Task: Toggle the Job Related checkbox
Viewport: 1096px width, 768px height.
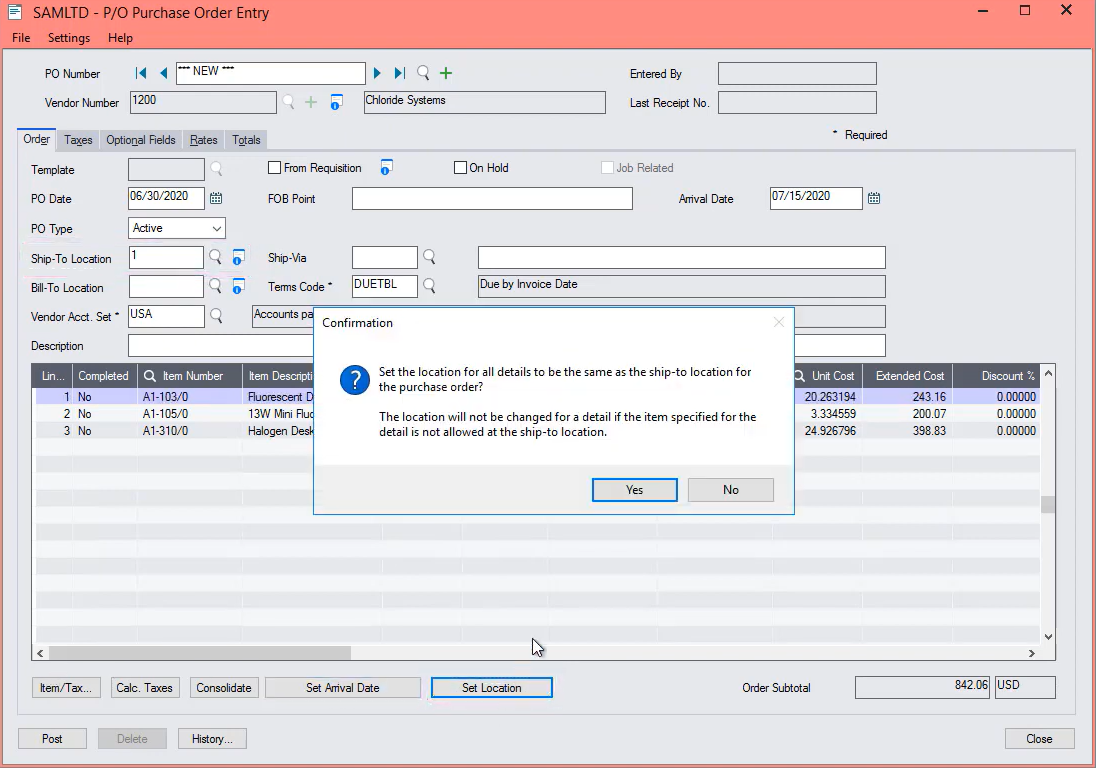Action: click(x=605, y=167)
